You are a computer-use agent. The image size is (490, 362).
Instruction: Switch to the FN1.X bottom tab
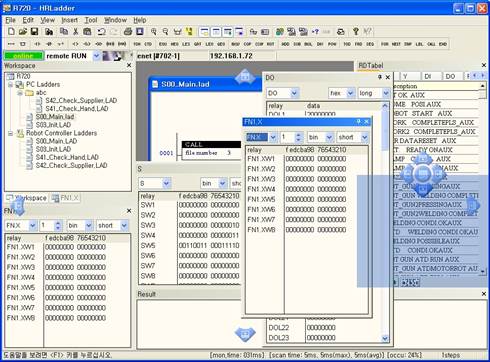click(x=65, y=198)
